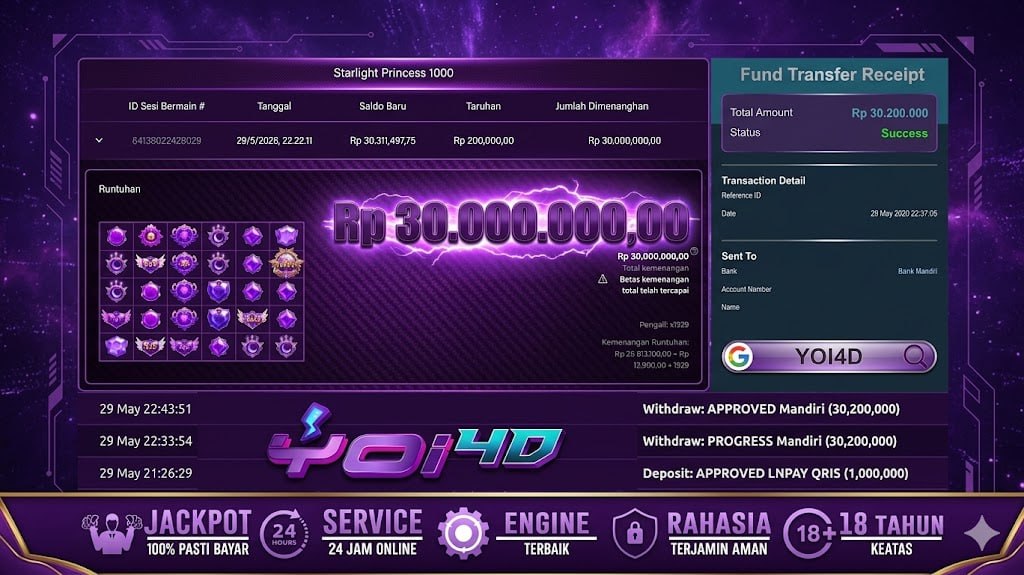Click bet value Rp 200,000,00

[x=483, y=140]
